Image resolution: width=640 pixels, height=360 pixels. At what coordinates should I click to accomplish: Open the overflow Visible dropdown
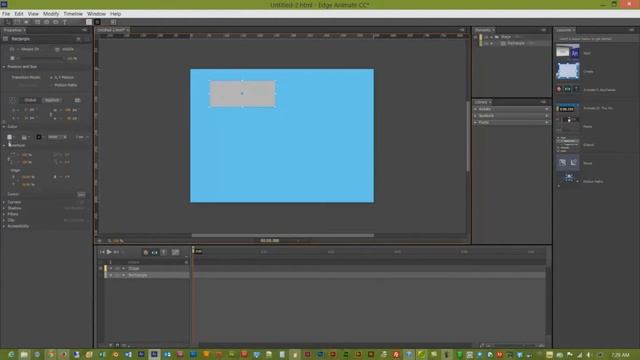[x=65, y=49]
